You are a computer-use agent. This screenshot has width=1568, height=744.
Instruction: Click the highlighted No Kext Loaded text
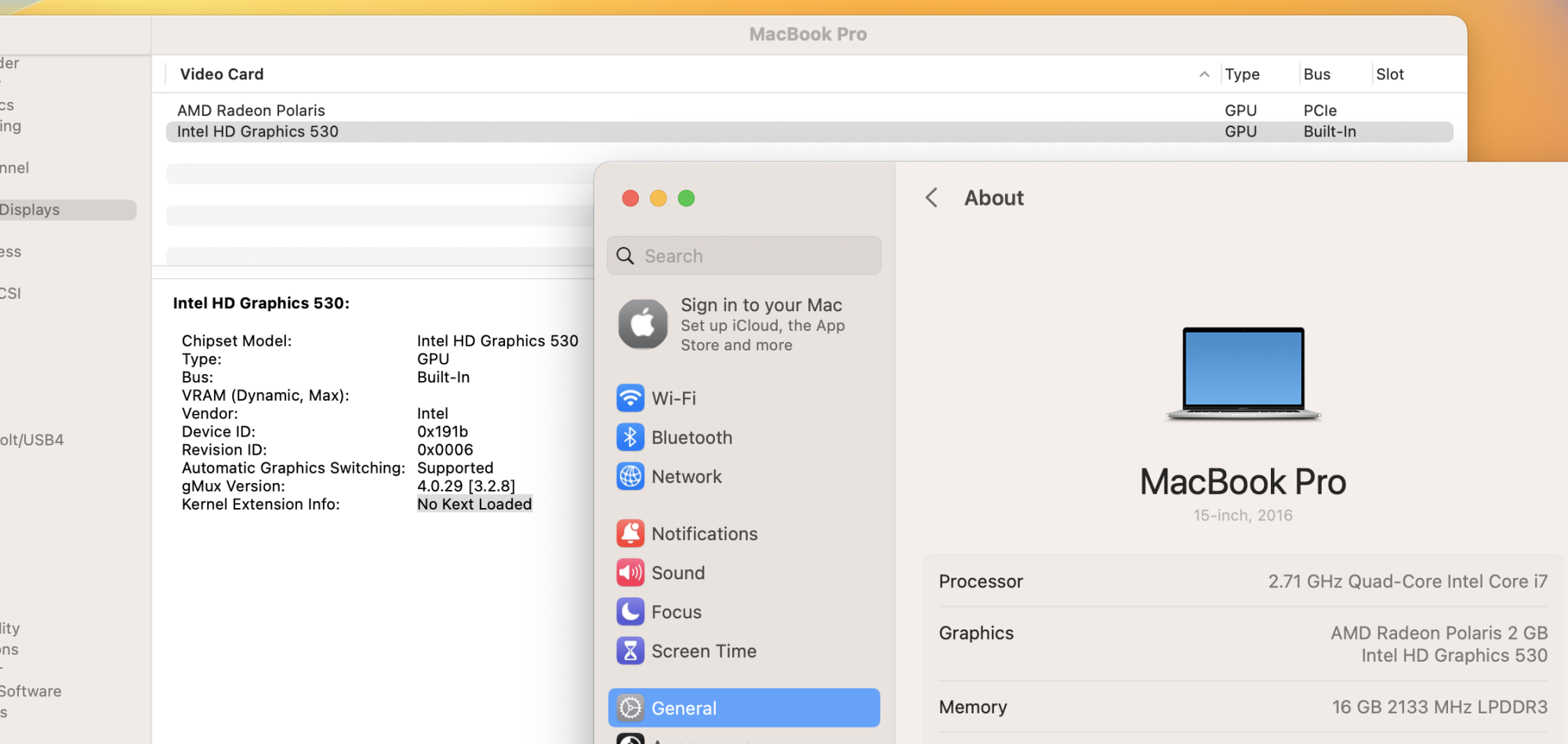coord(474,504)
